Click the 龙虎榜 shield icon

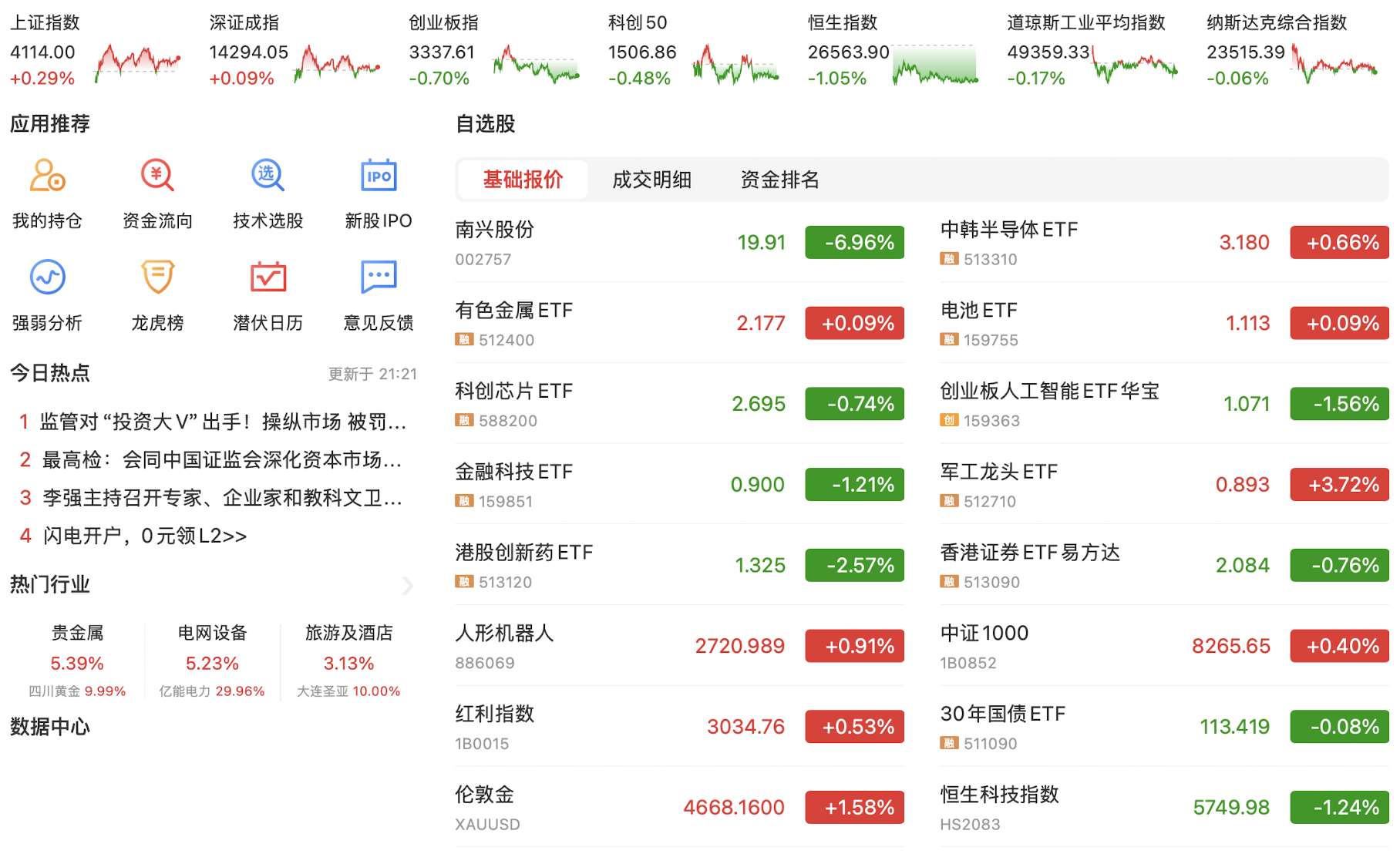tap(157, 277)
